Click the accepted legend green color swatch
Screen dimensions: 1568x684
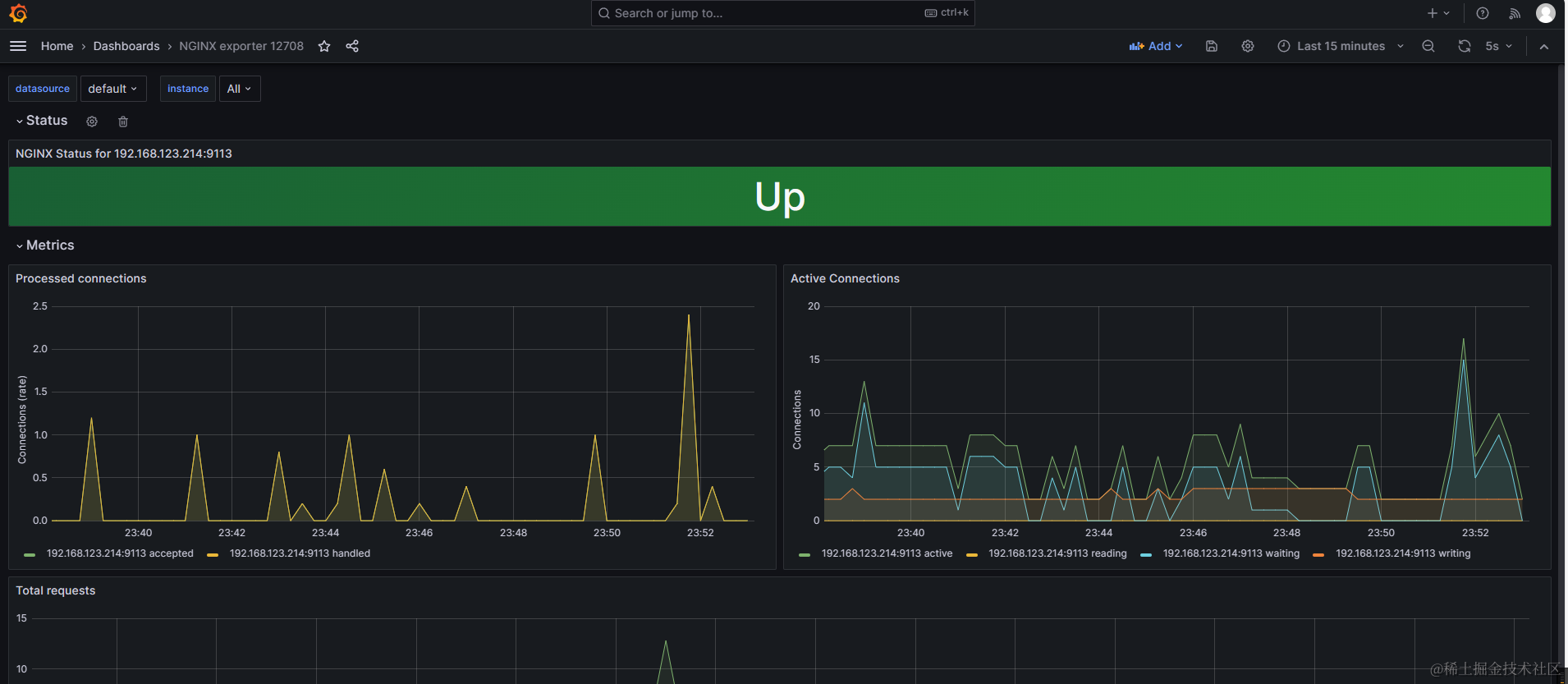[30, 555]
